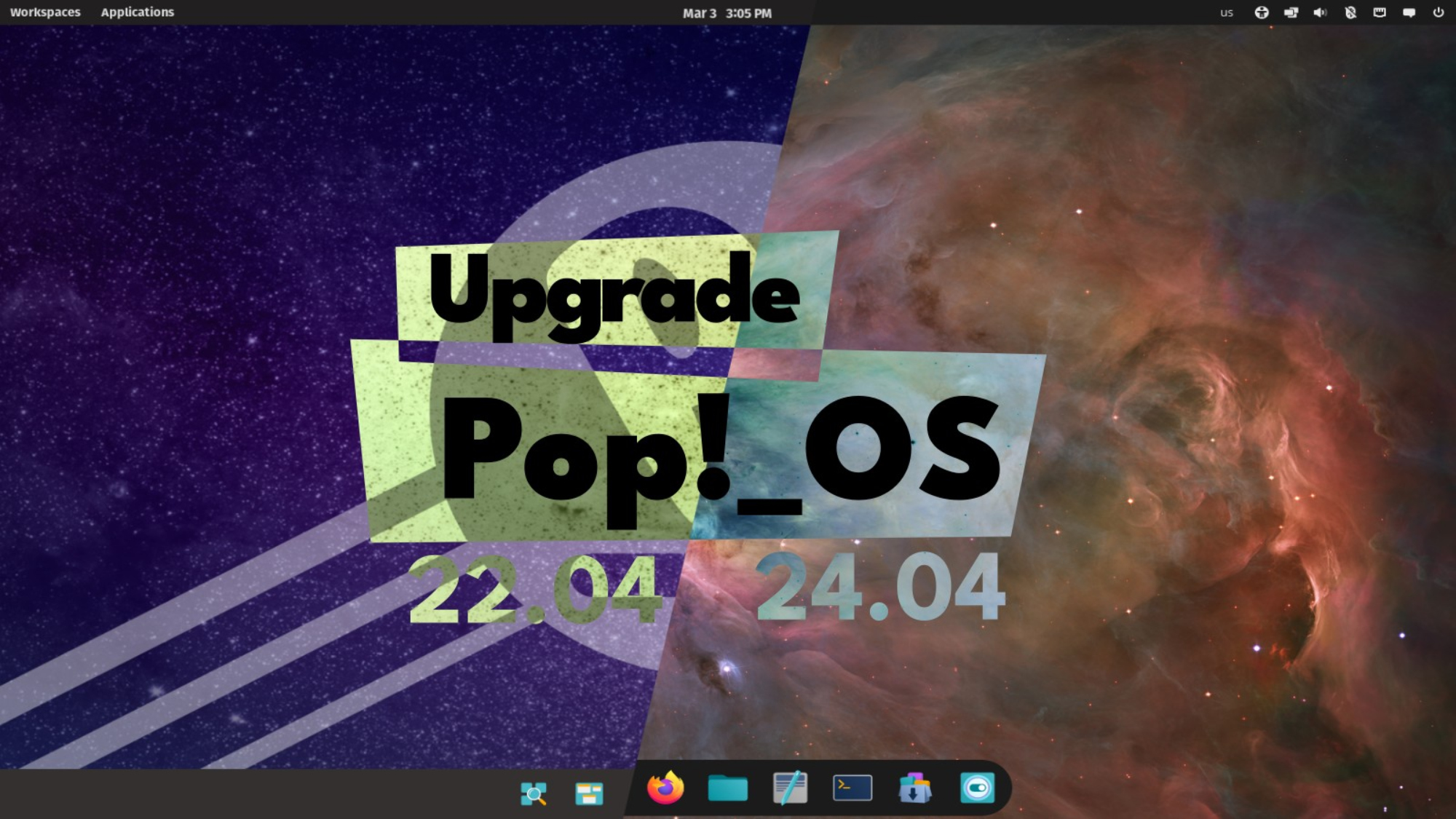Click the disabled Bluetooth indicator
The width and height of the screenshot is (1456, 819).
(x=1350, y=13)
